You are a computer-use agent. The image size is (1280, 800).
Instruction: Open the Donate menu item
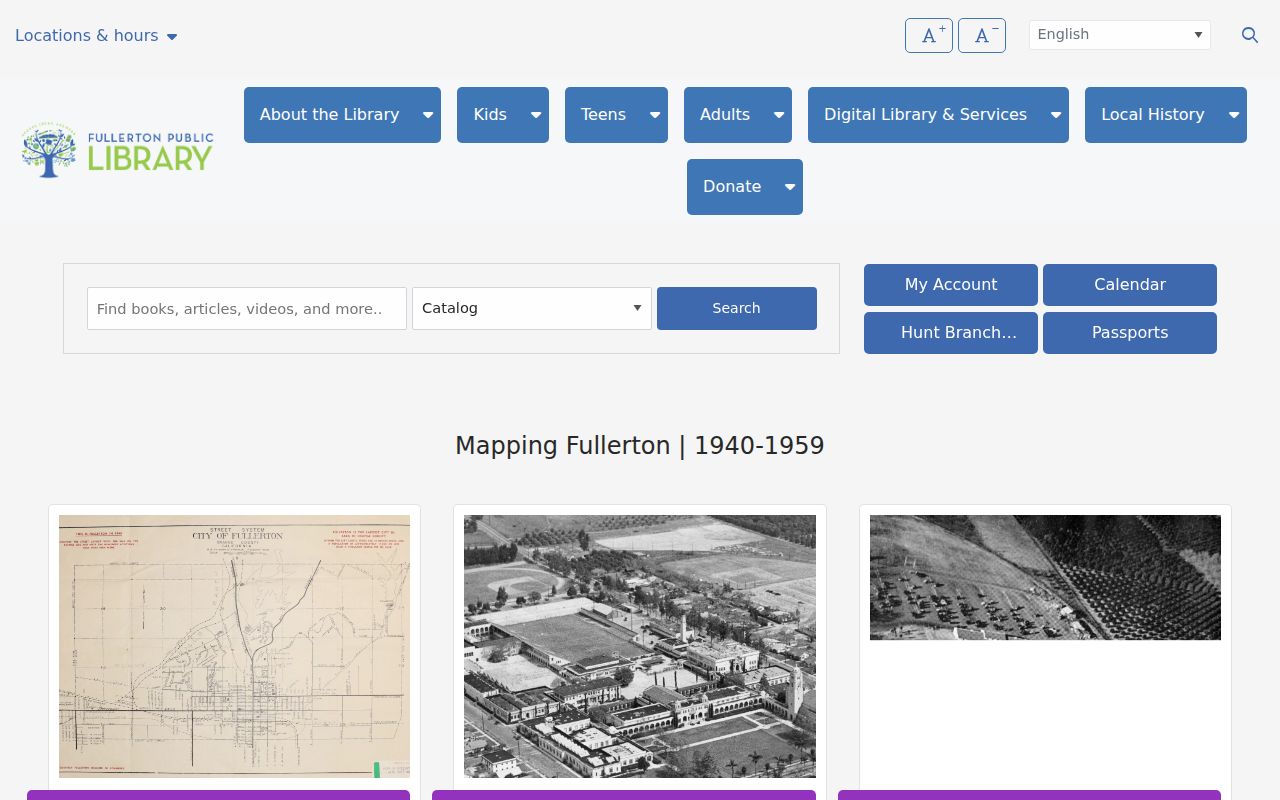click(x=732, y=187)
